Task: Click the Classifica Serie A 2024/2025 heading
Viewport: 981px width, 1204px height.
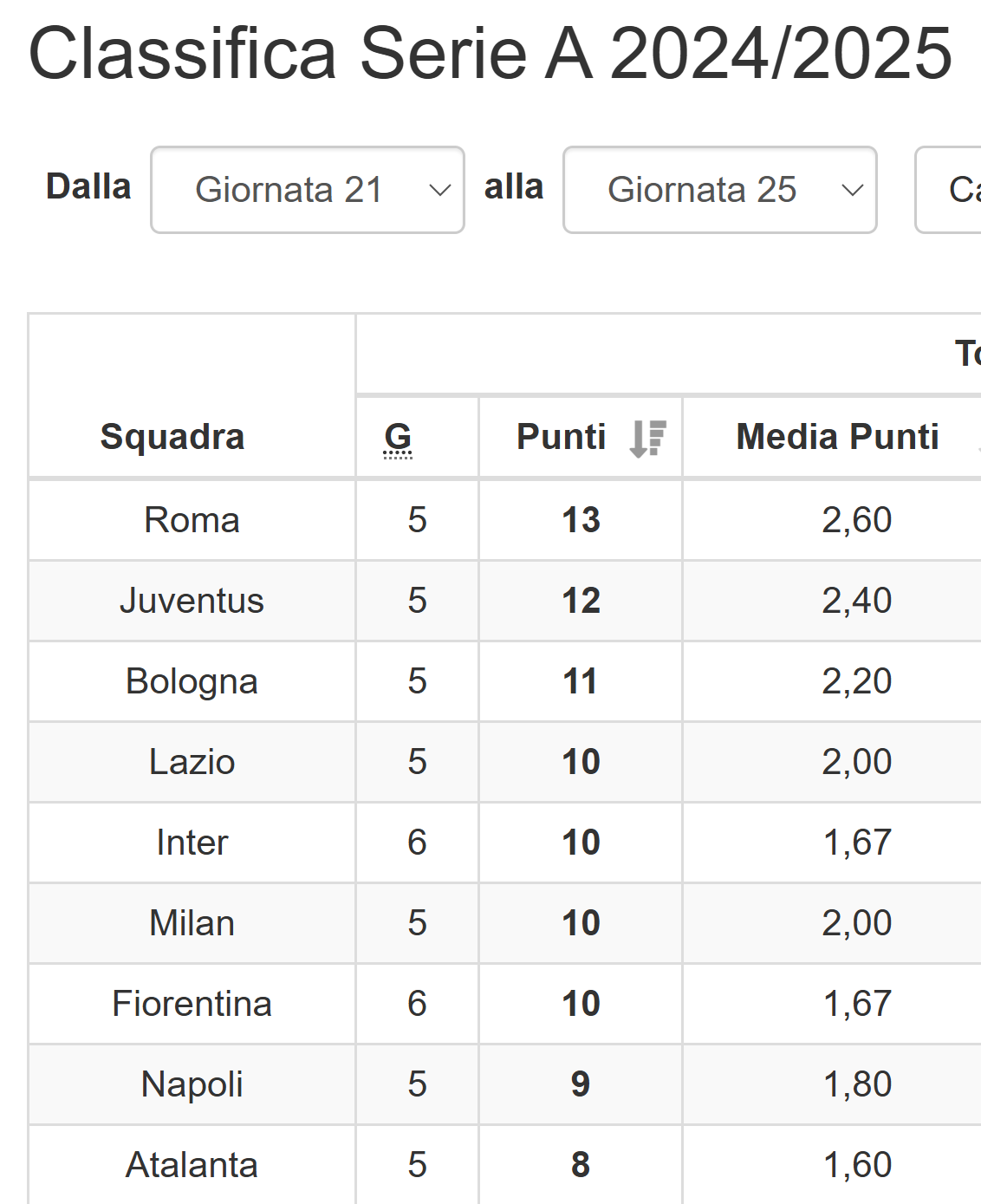Action: click(491, 53)
